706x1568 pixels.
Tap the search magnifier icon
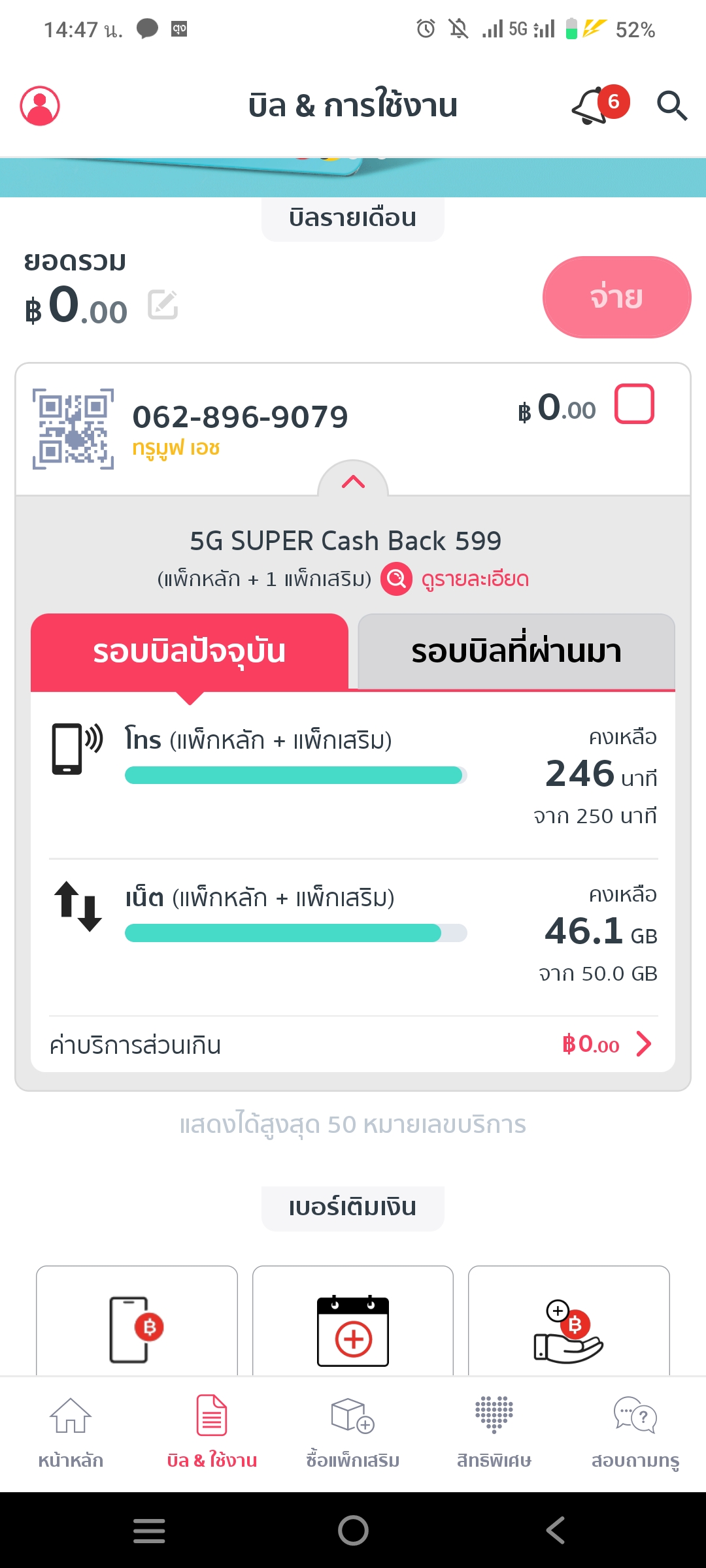coord(671,106)
